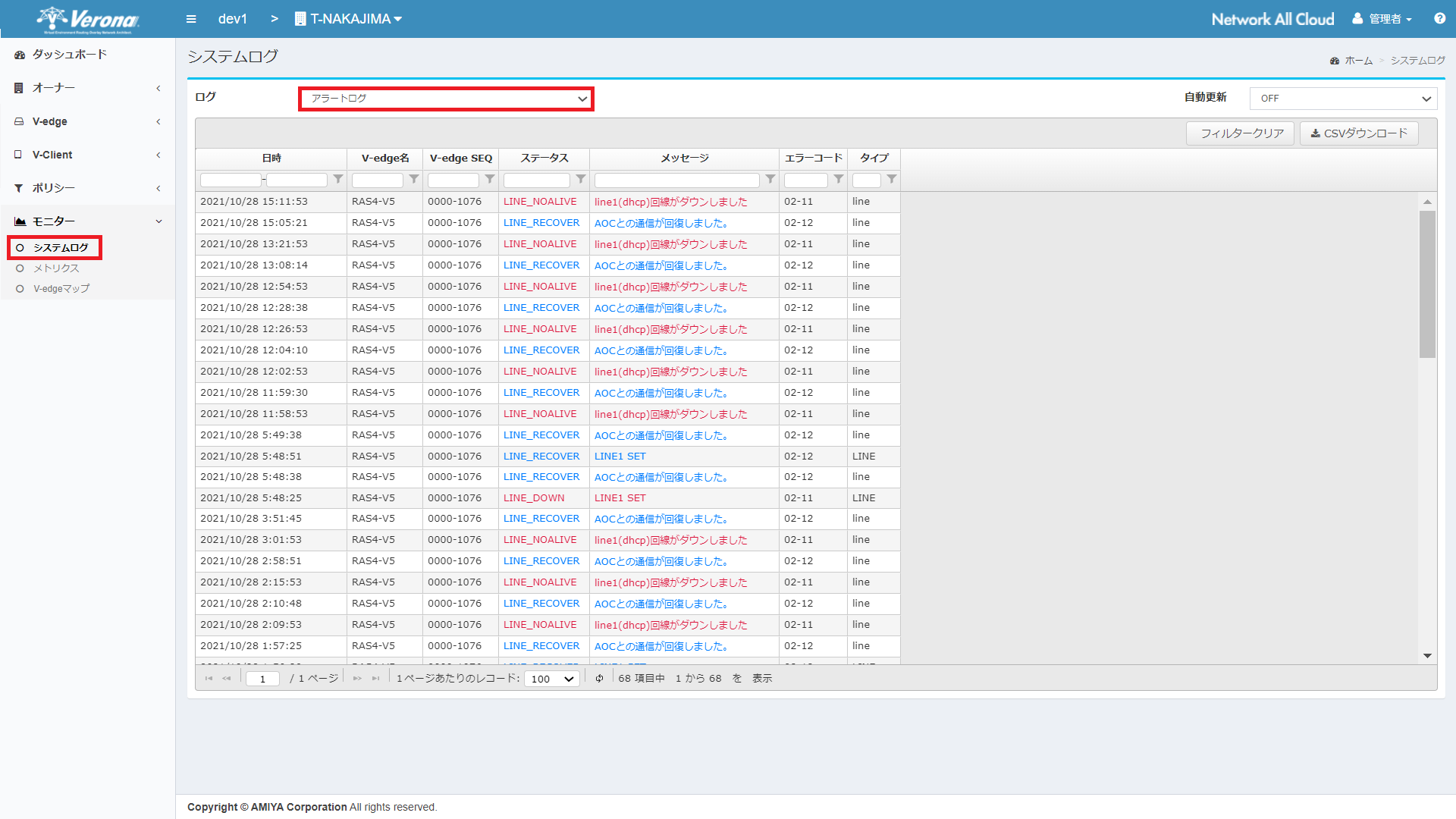
Task: Collapse the モニター sidebar menu
Action: [x=88, y=221]
